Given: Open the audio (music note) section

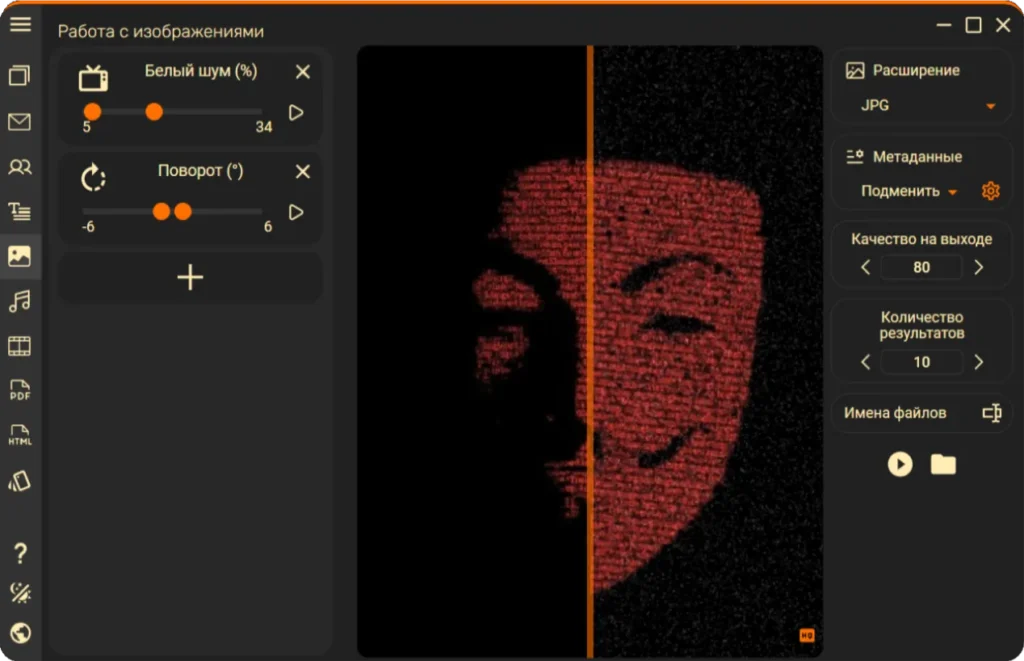Looking at the screenshot, I should (20, 300).
